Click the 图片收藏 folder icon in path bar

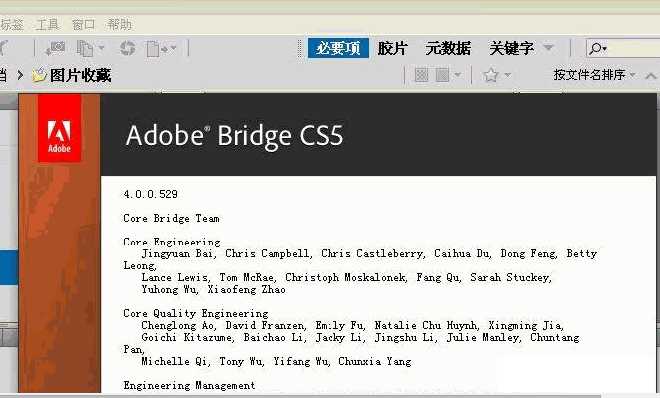pyautogui.click(x=39, y=75)
